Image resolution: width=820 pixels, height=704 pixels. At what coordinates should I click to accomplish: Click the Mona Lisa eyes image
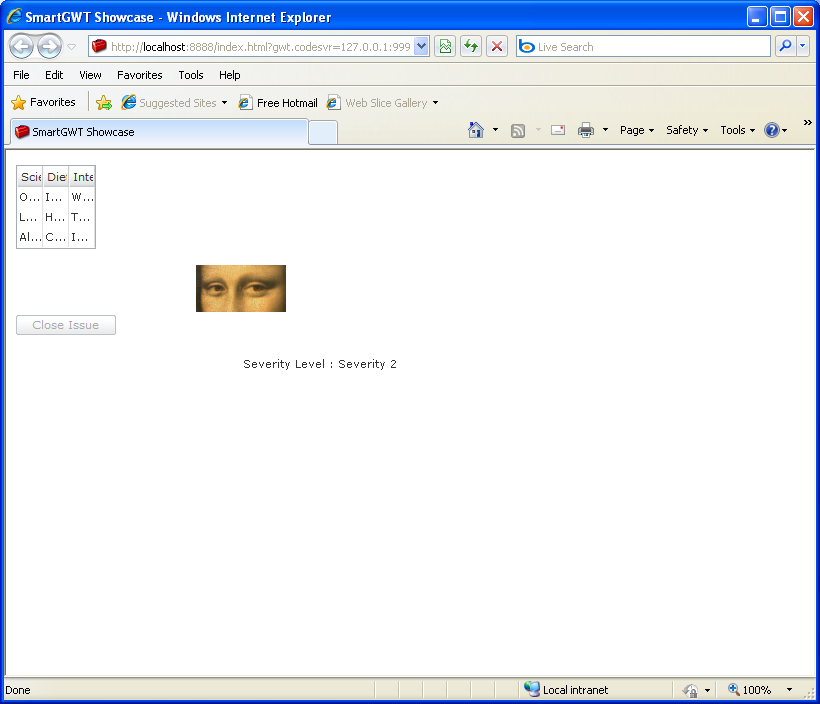pos(241,288)
